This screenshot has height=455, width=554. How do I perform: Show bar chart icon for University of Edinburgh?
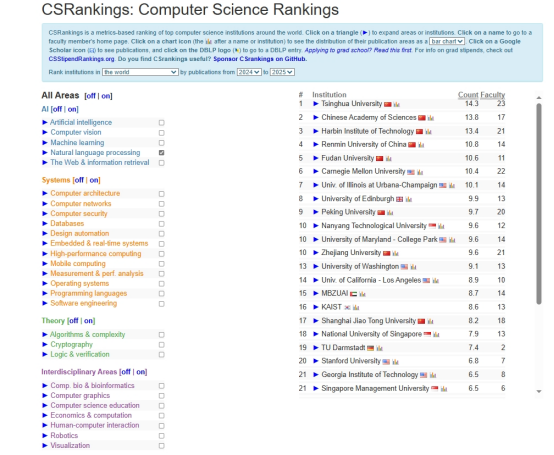[x=409, y=199]
